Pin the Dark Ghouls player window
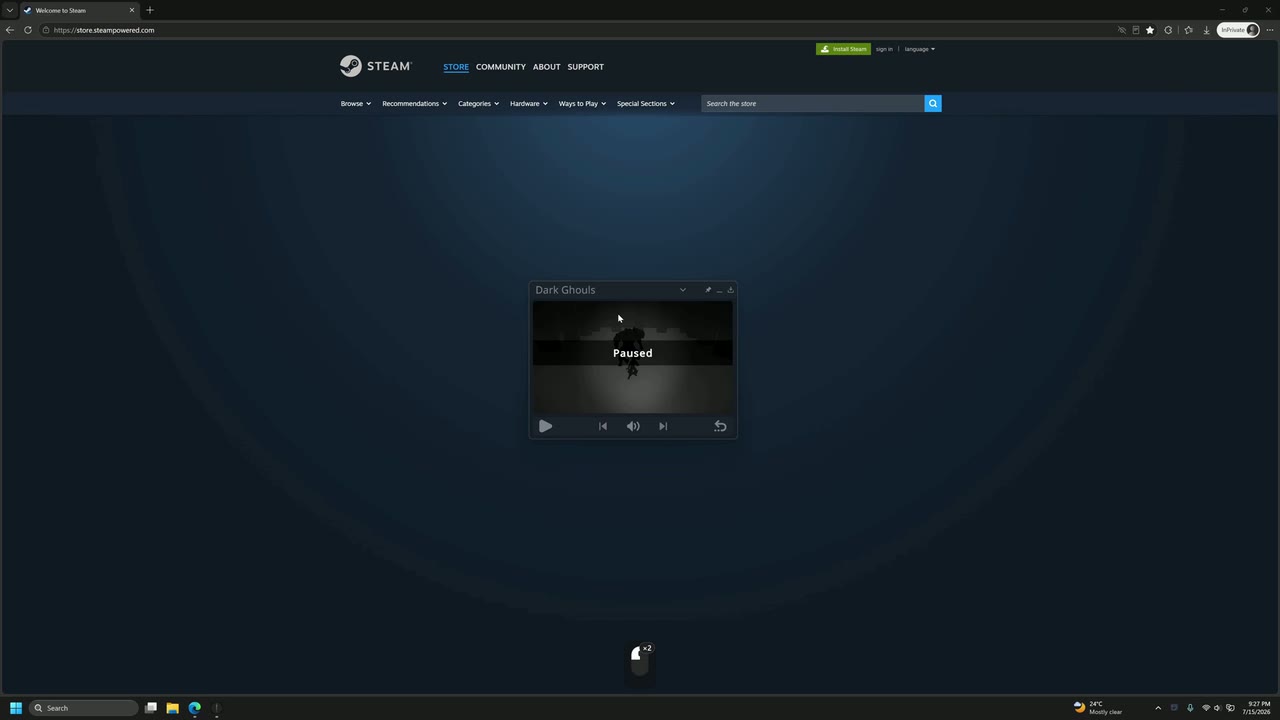 [708, 290]
